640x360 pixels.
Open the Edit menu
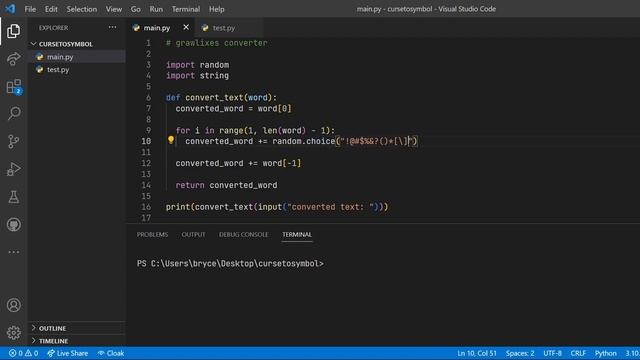click(x=51, y=9)
